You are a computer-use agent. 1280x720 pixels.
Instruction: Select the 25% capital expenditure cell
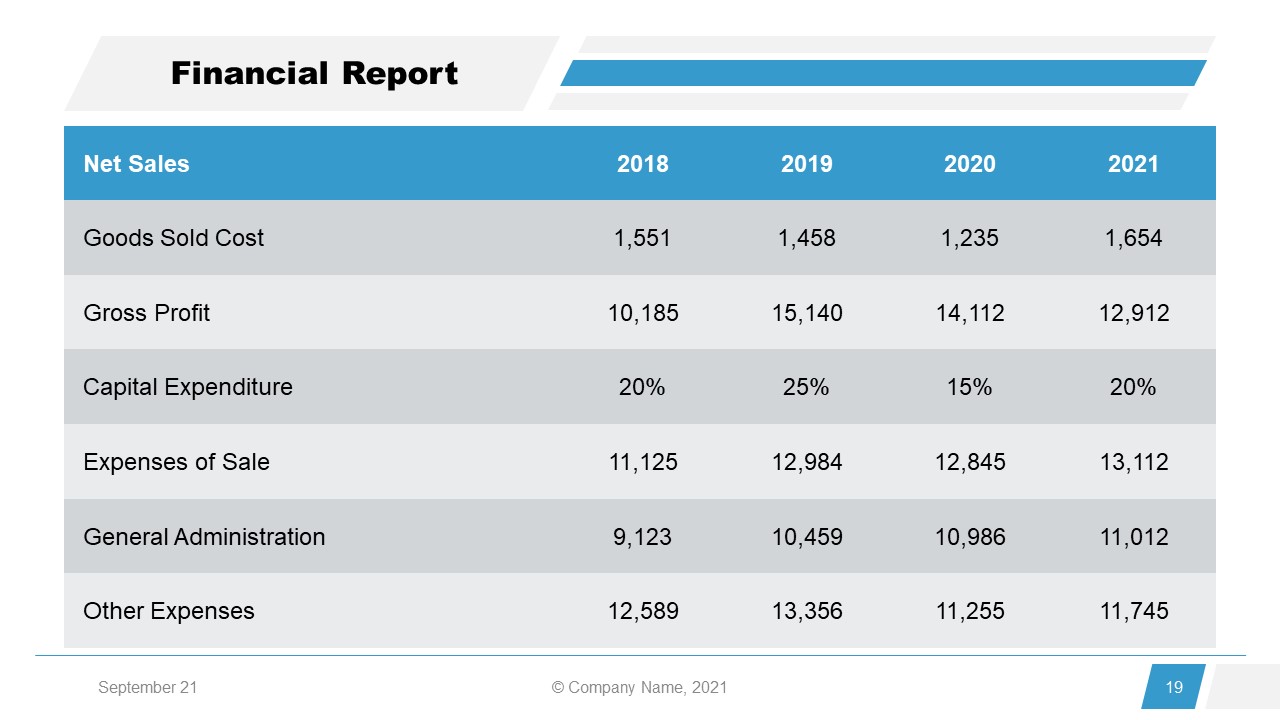click(x=807, y=387)
